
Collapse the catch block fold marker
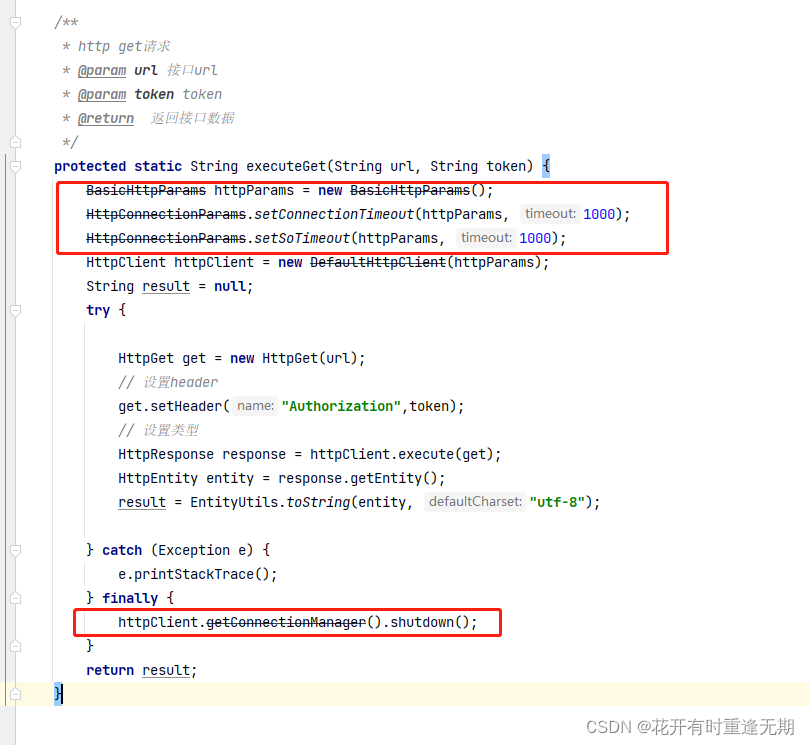[15, 550]
